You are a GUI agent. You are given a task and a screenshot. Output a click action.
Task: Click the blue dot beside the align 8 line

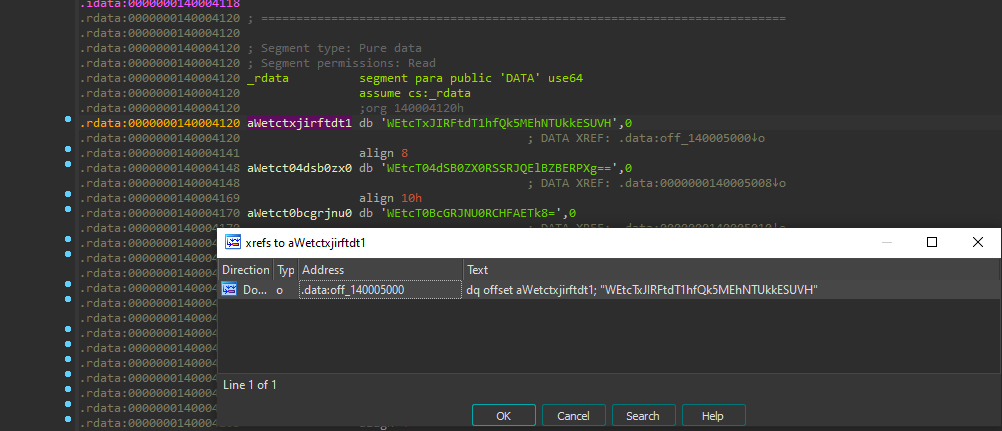click(x=68, y=154)
